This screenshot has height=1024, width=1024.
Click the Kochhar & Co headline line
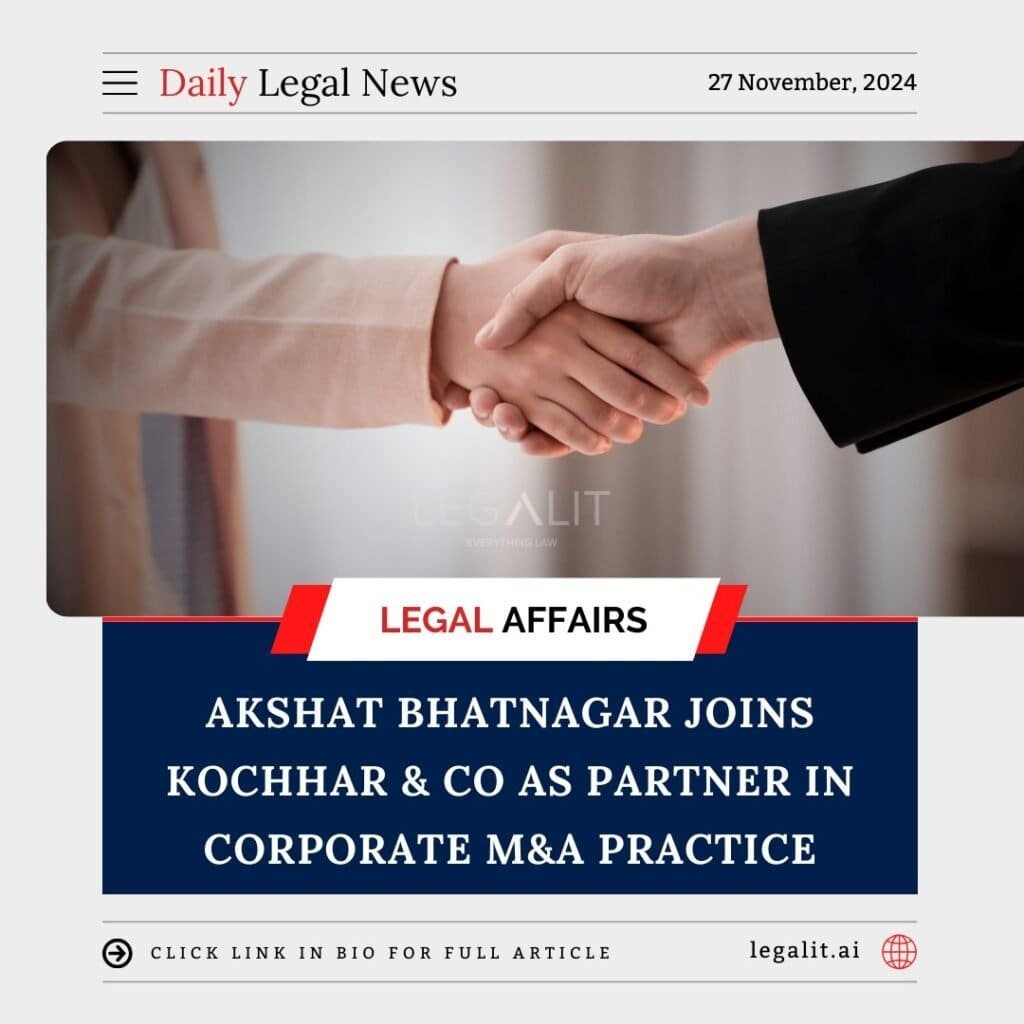tap(510, 781)
